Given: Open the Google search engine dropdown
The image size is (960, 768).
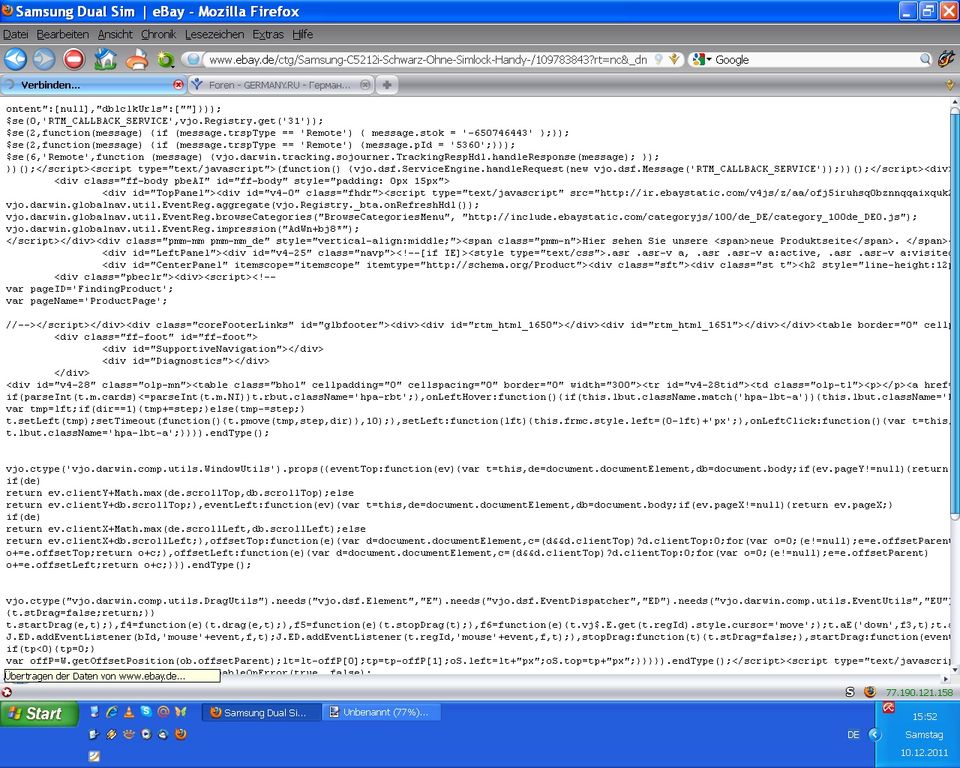Looking at the screenshot, I should [x=700, y=59].
